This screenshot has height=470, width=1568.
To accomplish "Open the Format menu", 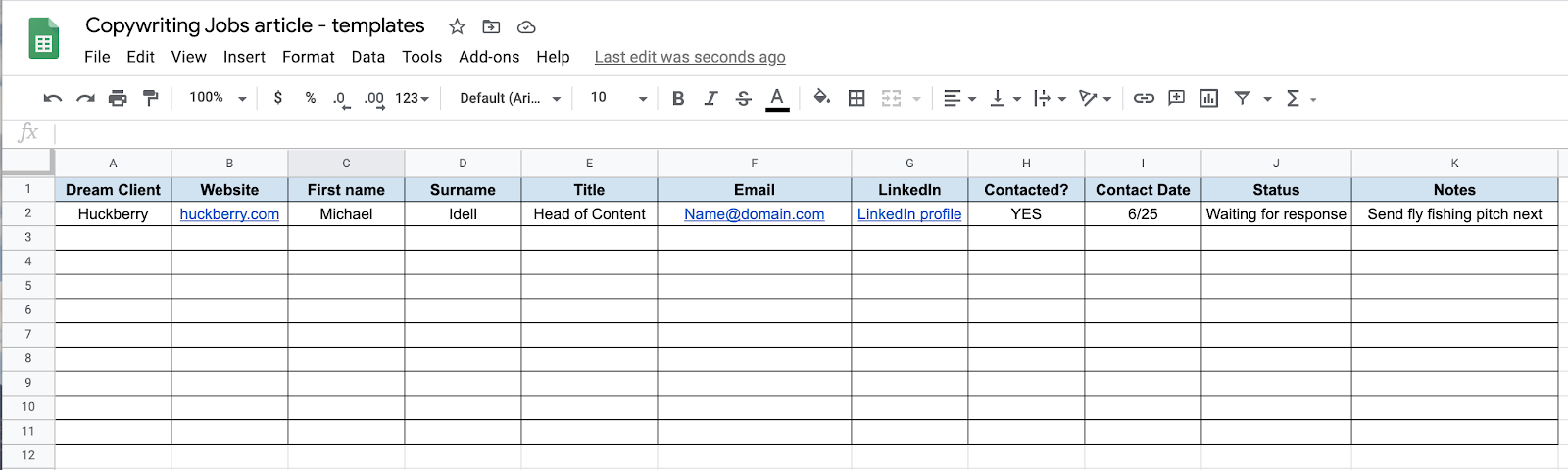I will (308, 57).
